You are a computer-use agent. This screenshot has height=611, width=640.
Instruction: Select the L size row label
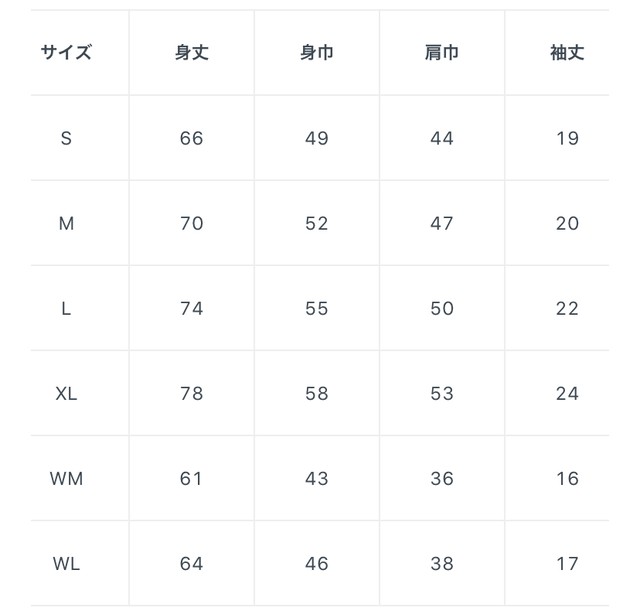click(66, 309)
